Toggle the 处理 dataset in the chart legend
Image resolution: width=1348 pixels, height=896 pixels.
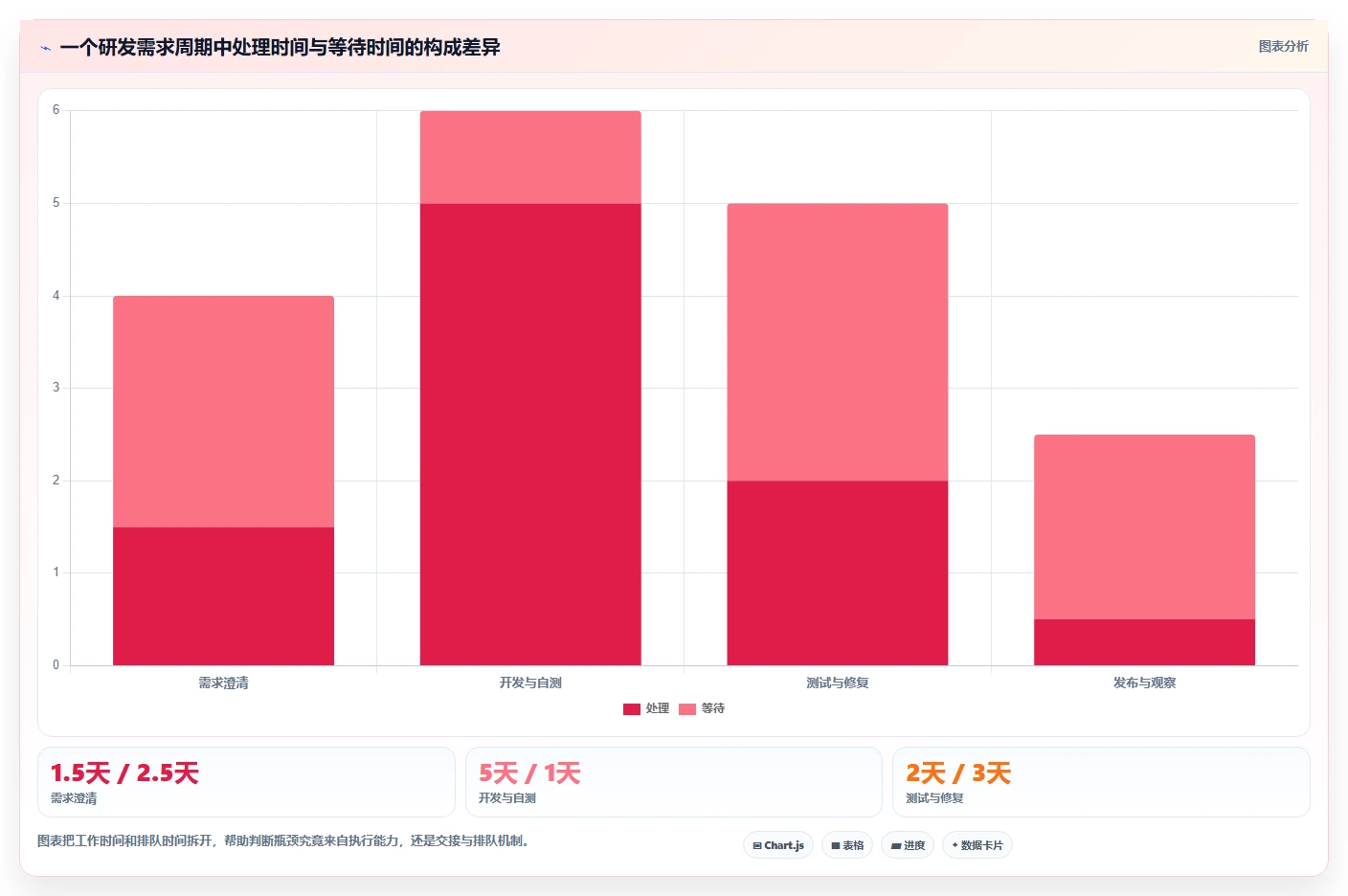646,708
